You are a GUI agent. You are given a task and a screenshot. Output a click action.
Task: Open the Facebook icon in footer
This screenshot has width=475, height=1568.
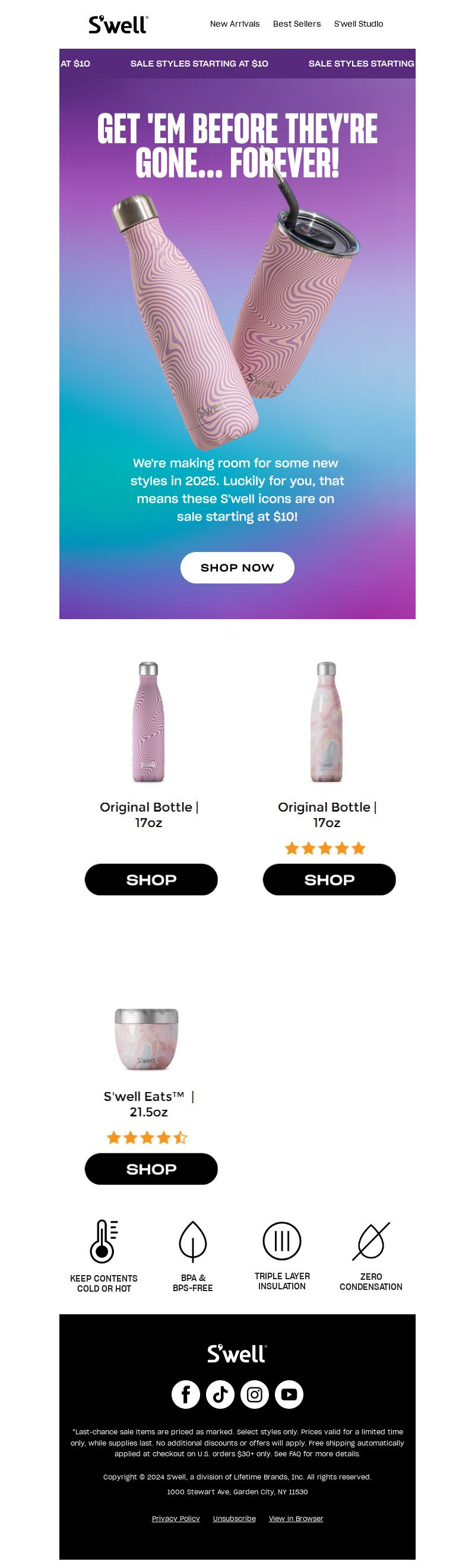pos(185,1394)
